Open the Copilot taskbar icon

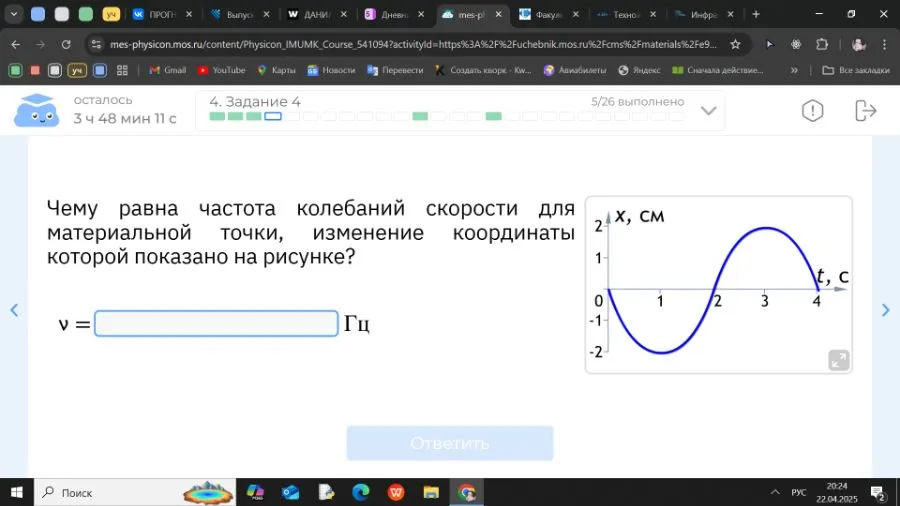tap(255, 492)
